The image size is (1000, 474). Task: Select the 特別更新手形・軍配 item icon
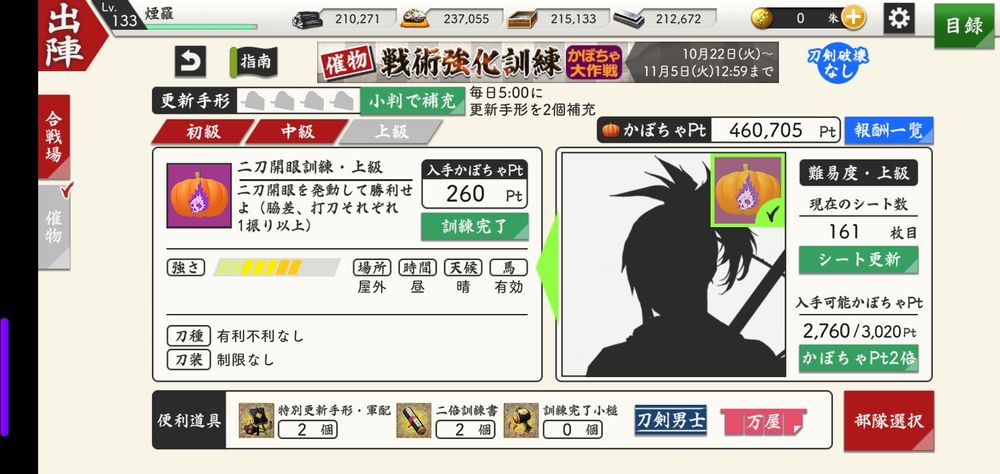(256, 420)
